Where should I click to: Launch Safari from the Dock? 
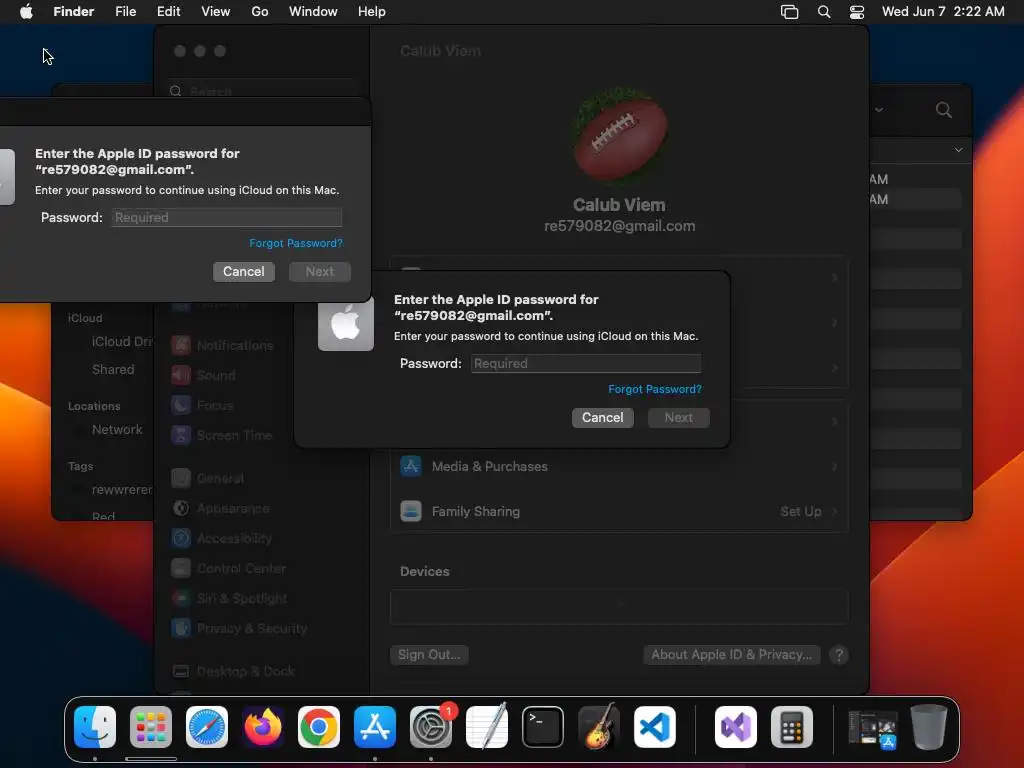click(x=207, y=727)
